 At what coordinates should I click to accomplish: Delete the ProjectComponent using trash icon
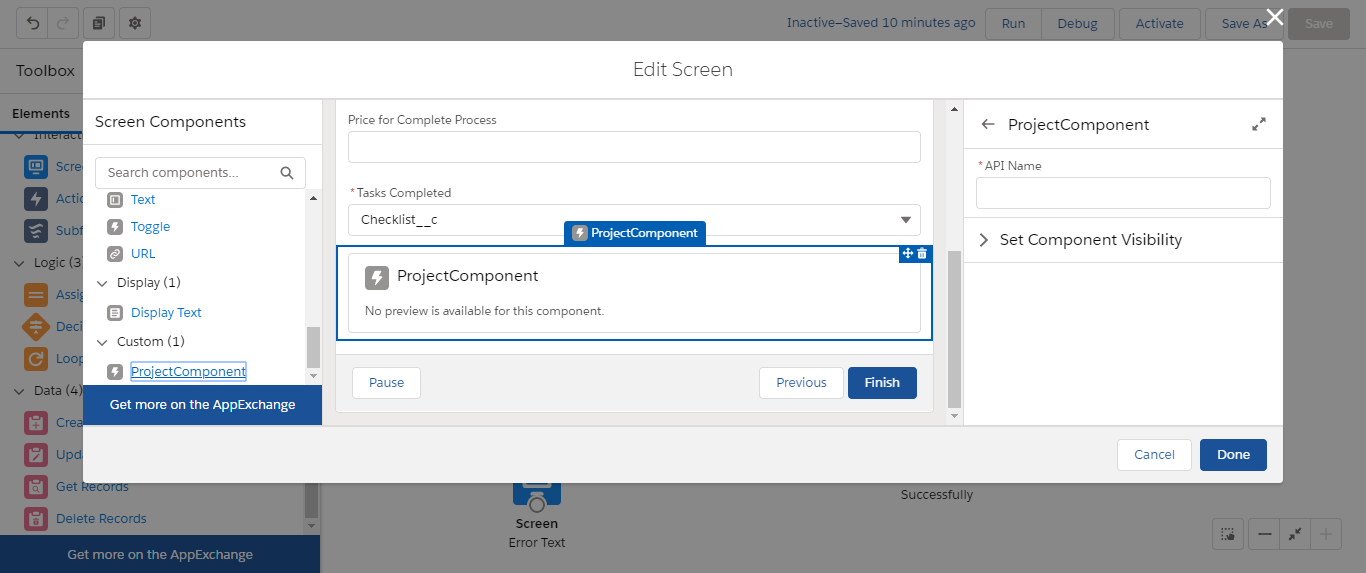point(922,254)
